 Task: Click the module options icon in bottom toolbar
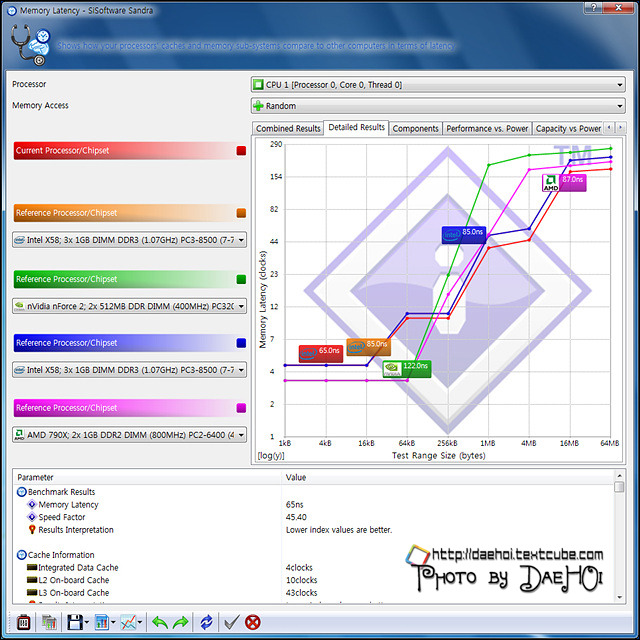[23, 622]
